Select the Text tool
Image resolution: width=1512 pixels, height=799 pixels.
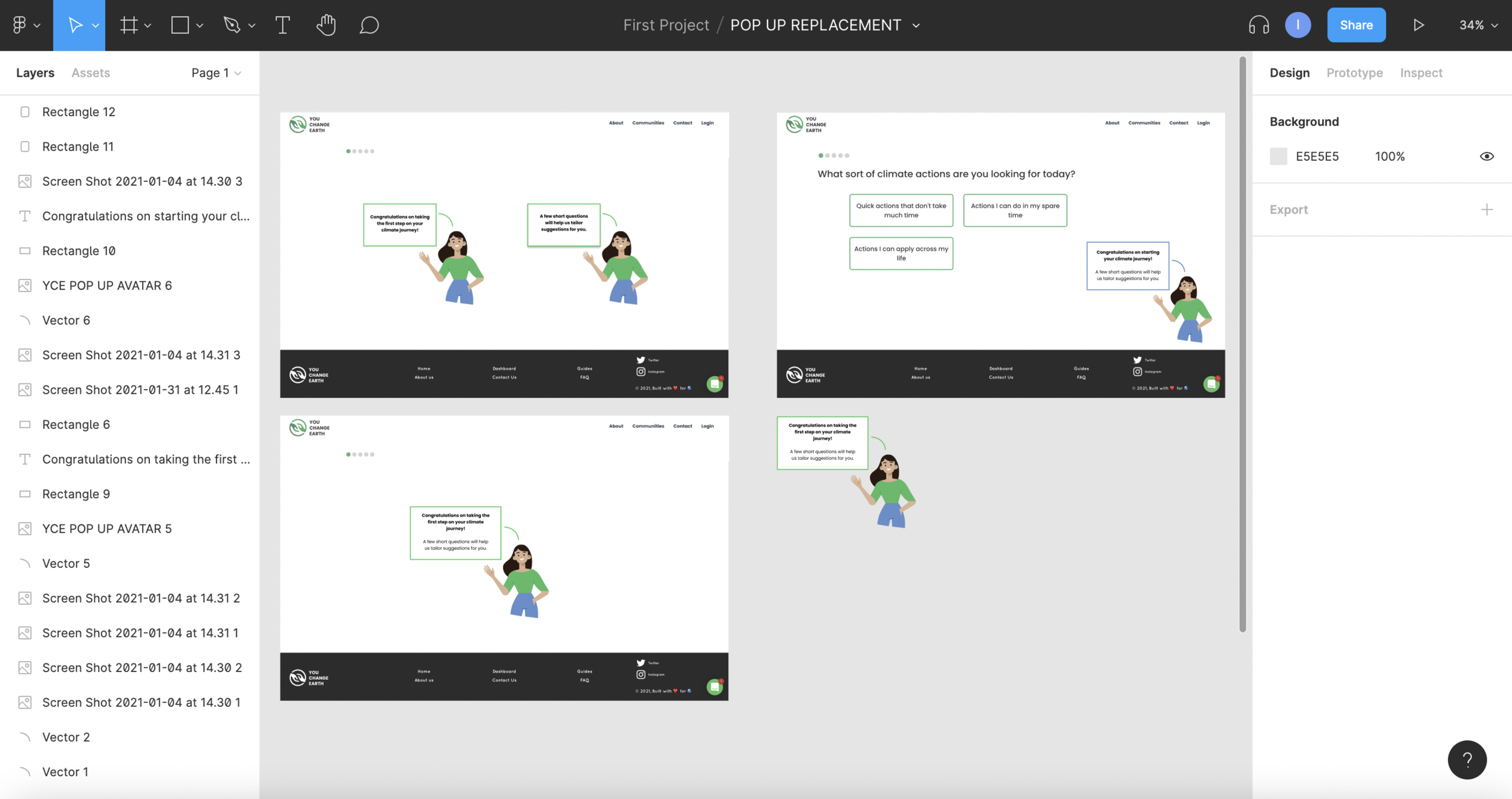click(282, 25)
